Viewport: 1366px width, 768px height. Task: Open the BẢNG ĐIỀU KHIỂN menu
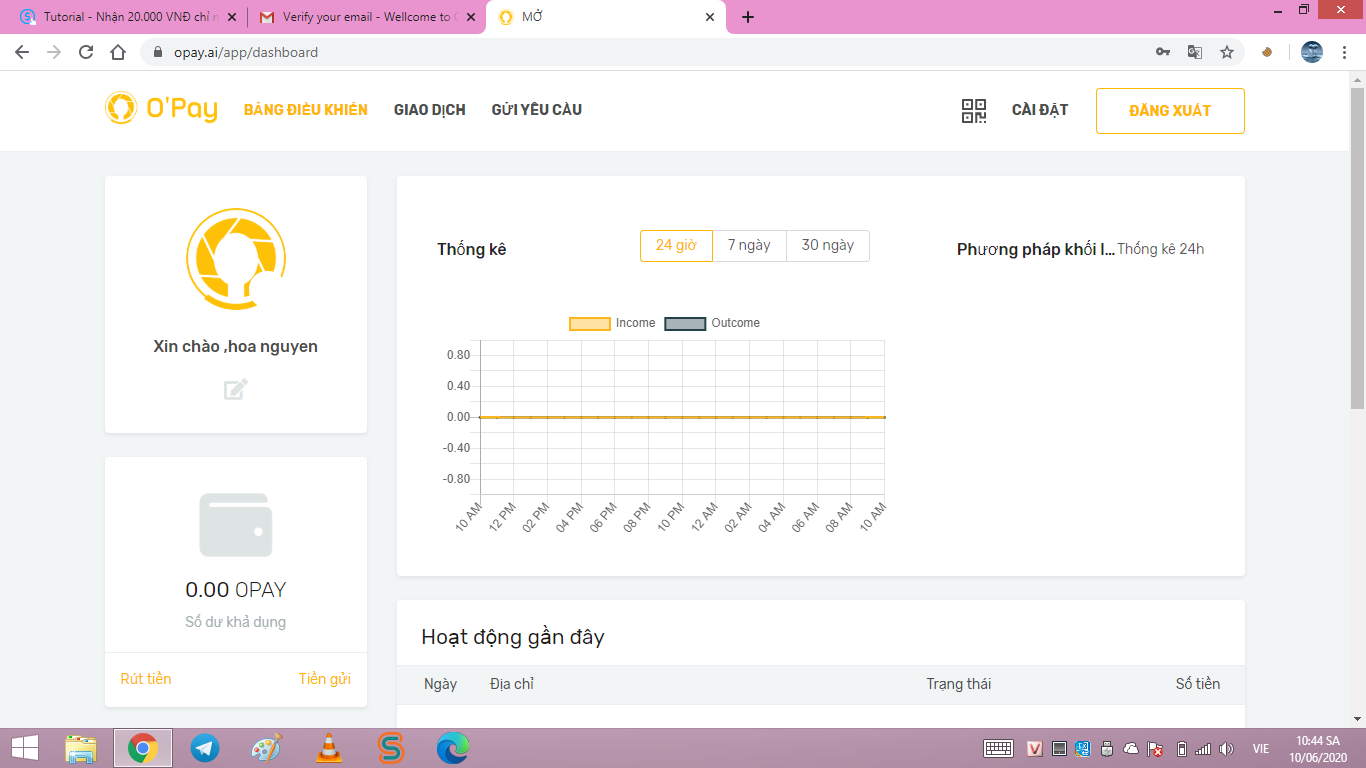tap(306, 110)
